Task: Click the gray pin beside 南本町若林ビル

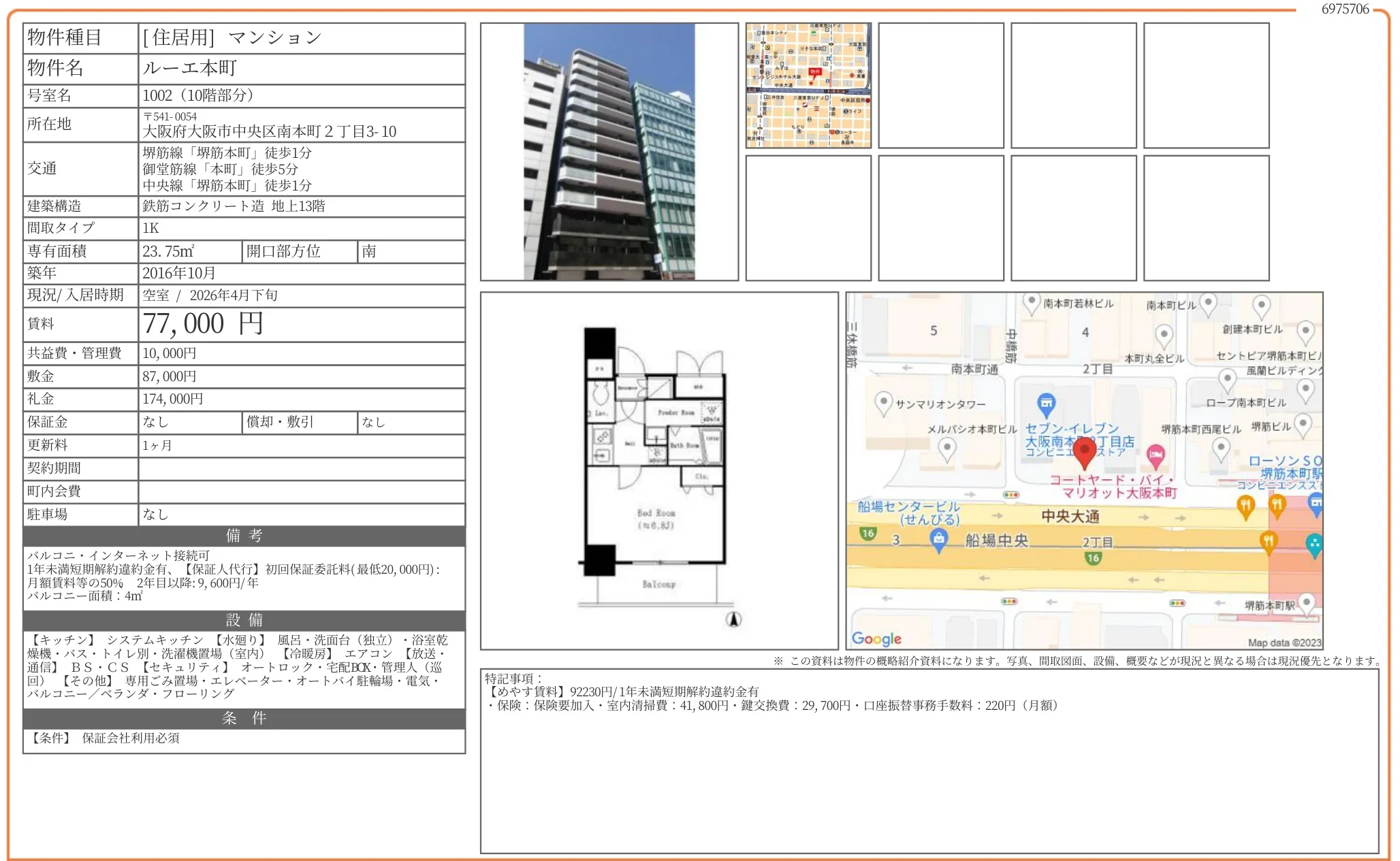Action: [1032, 302]
